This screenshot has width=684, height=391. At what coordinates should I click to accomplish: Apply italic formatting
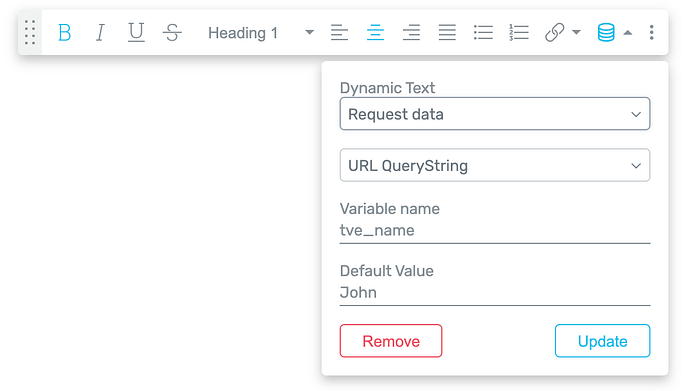point(100,32)
